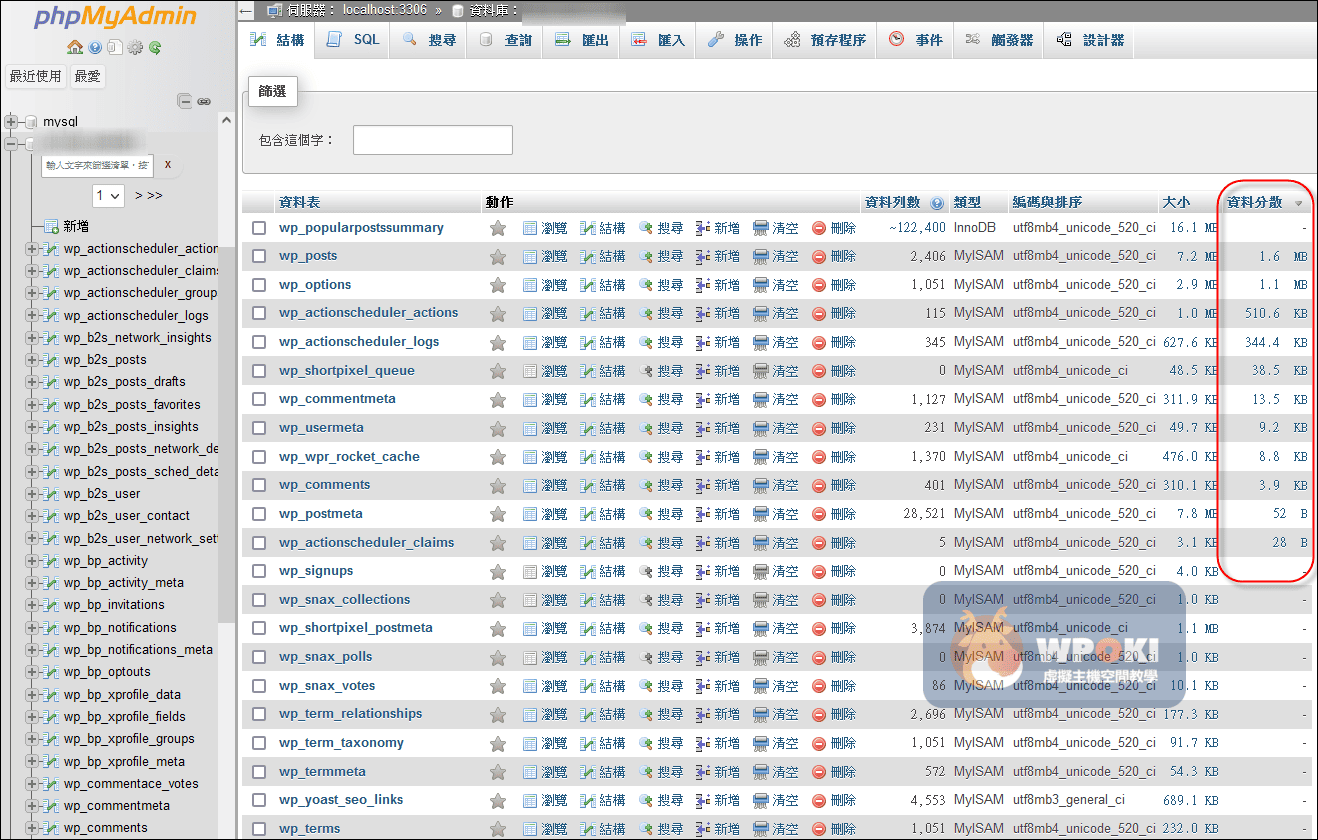Click the 包含這個字 filter text field

pyautogui.click(x=432, y=140)
